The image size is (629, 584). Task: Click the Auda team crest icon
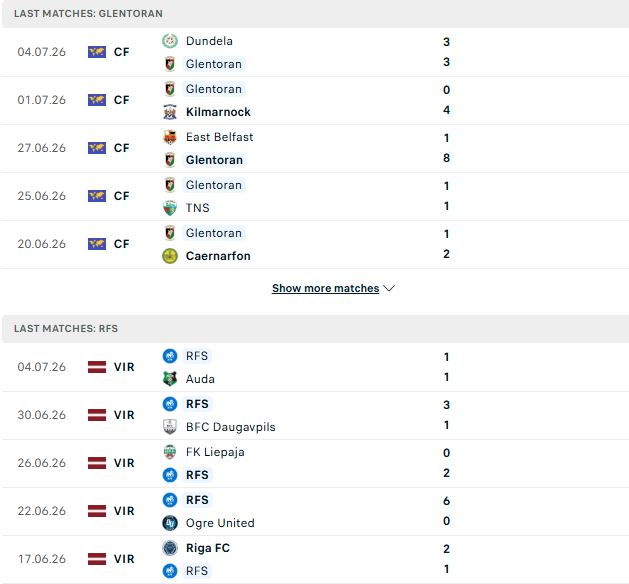point(170,379)
